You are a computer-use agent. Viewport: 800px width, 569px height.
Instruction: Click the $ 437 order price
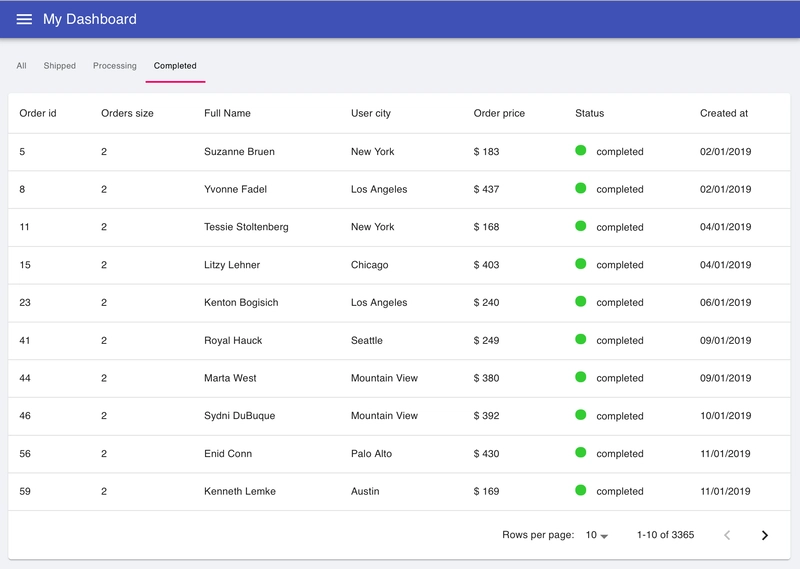coord(486,189)
